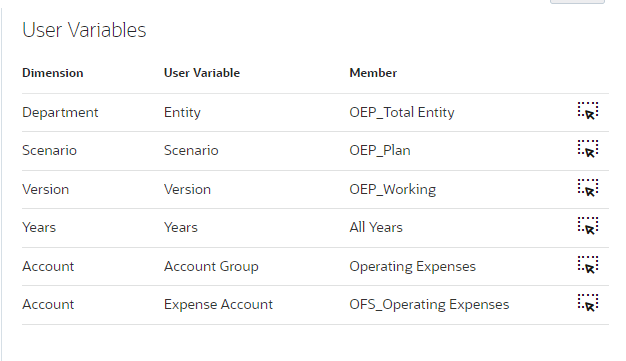
Task: Open member selector for Entity variable
Action: pos(588,111)
